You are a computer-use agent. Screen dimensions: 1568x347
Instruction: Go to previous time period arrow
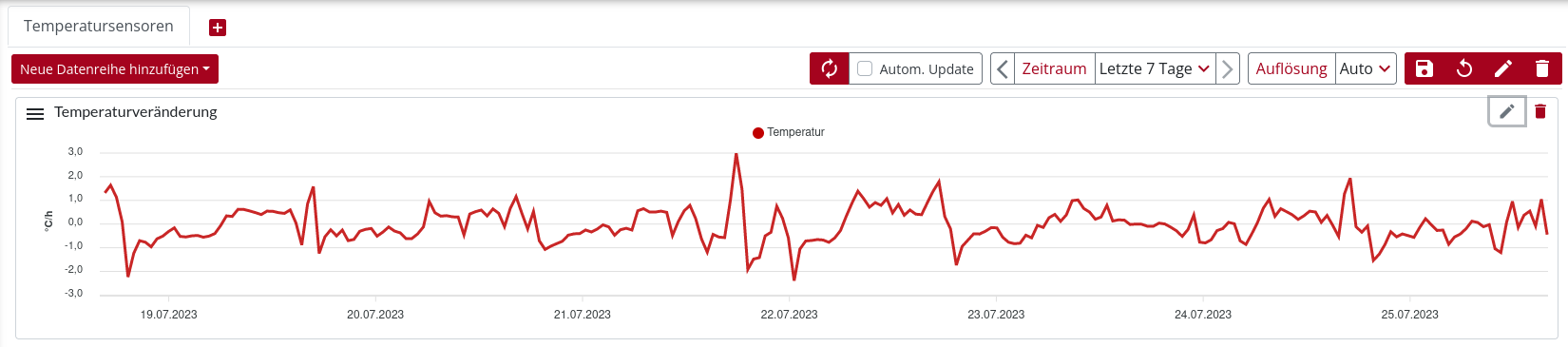(1003, 68)
